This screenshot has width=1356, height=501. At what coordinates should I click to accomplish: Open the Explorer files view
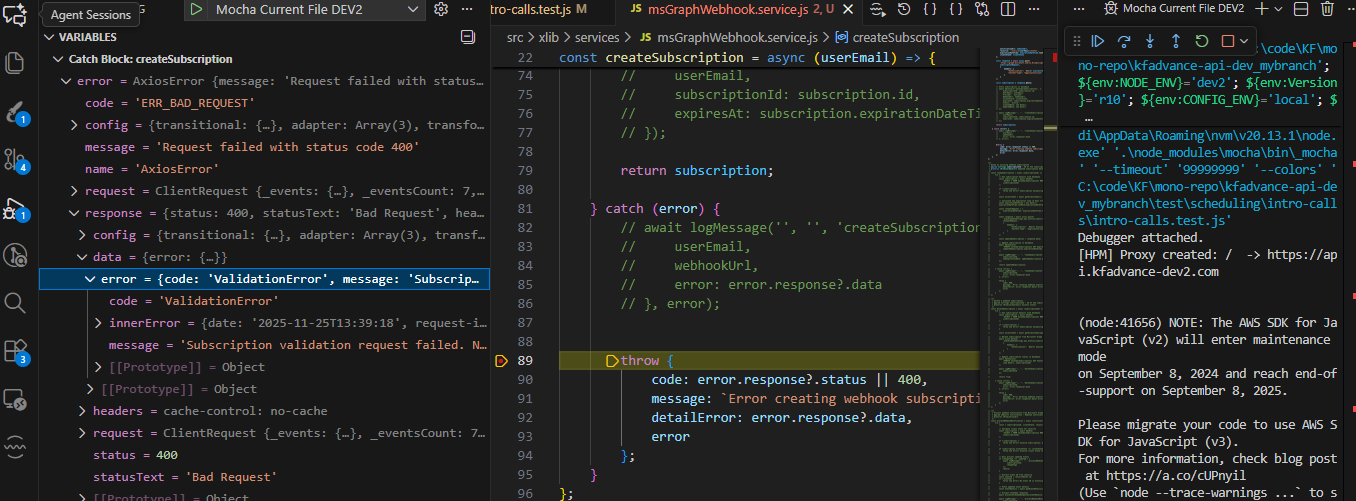[15, 62]
